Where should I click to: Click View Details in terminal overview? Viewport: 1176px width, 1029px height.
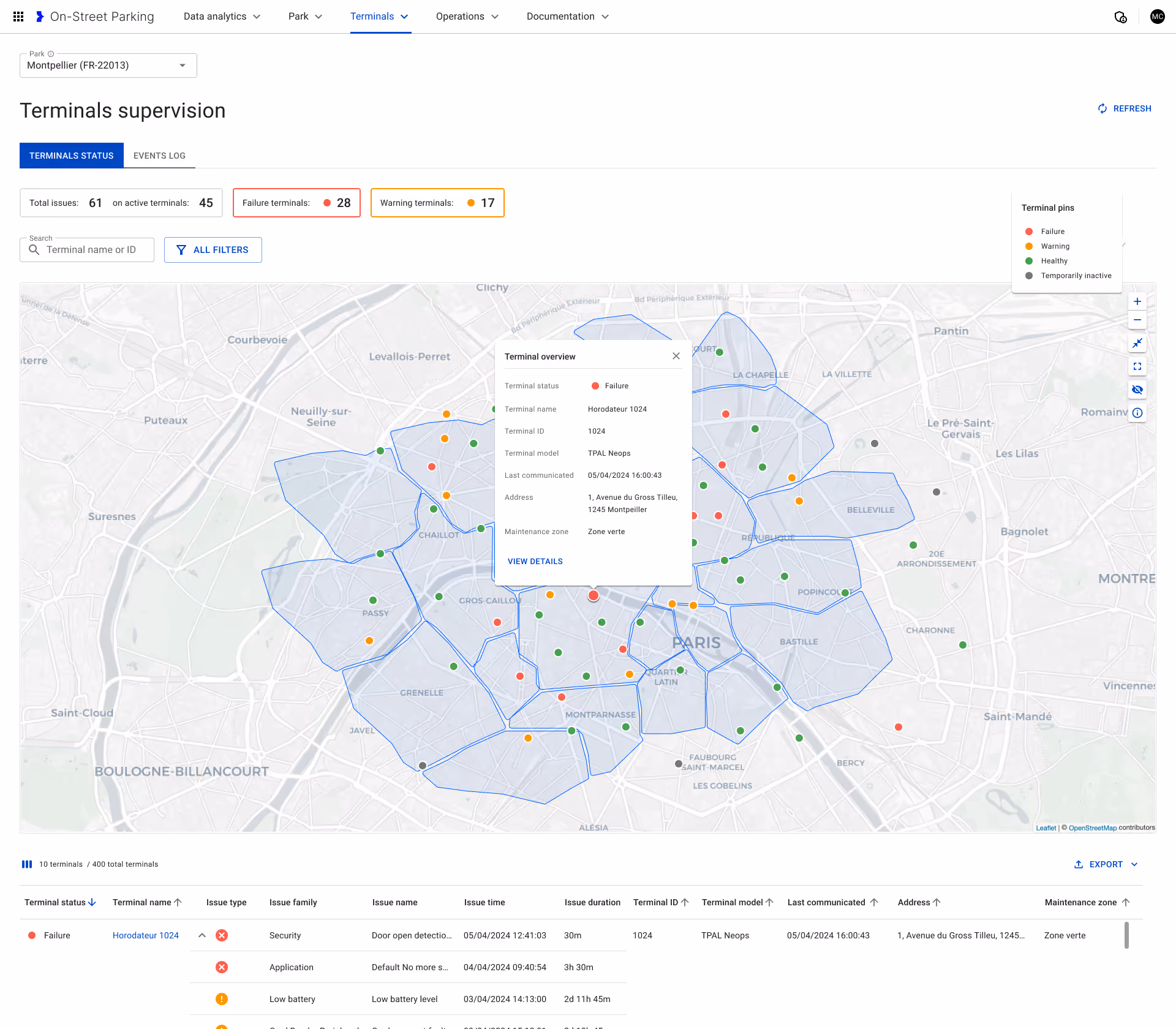(535, 561)
